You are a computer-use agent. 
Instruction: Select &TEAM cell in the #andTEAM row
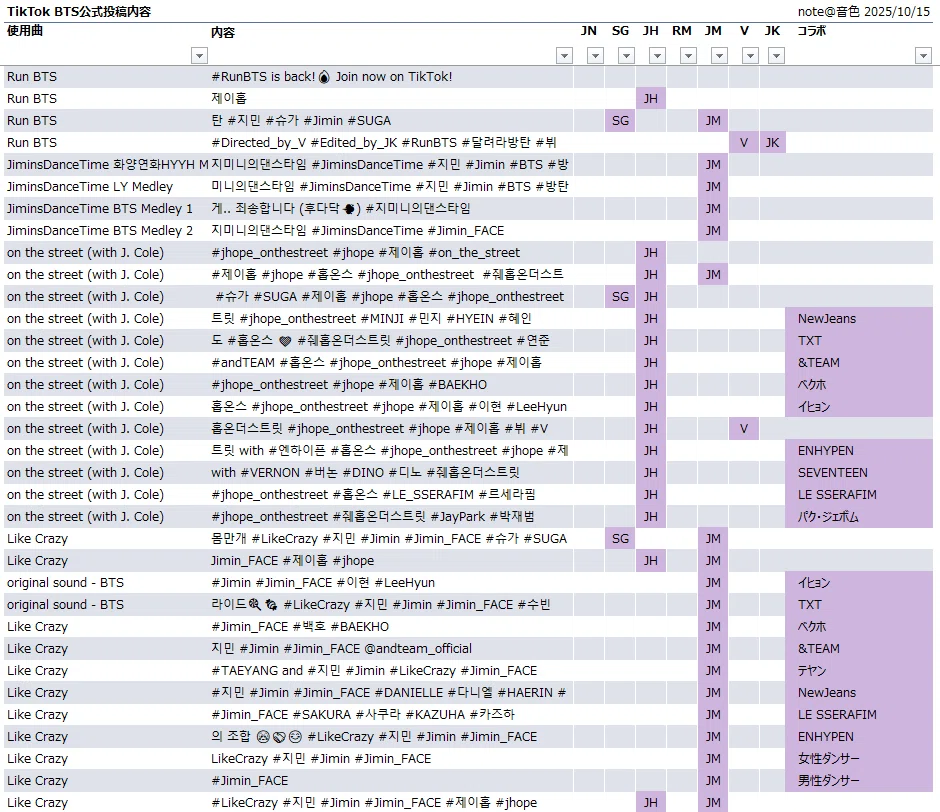(x=859, y=363)
